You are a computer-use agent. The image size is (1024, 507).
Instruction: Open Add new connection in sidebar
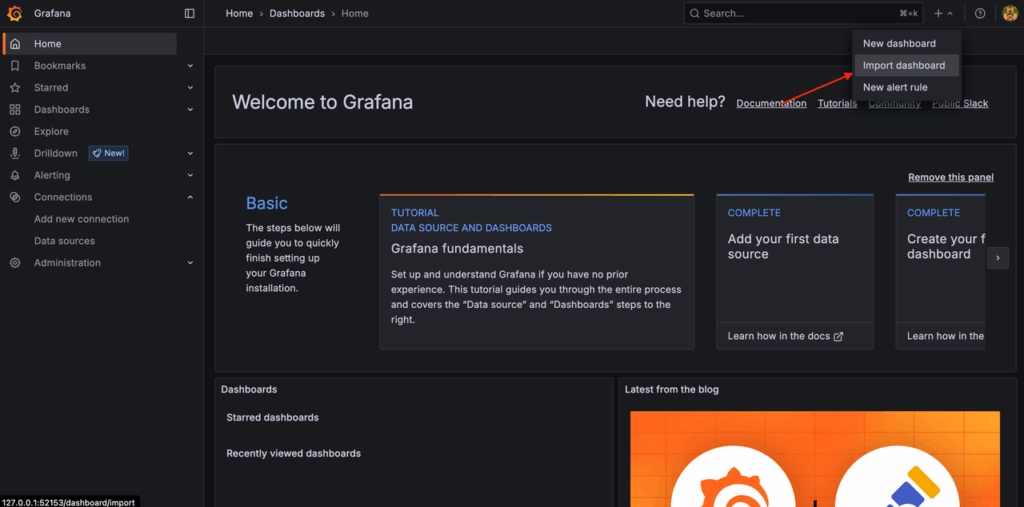[82, 219]
